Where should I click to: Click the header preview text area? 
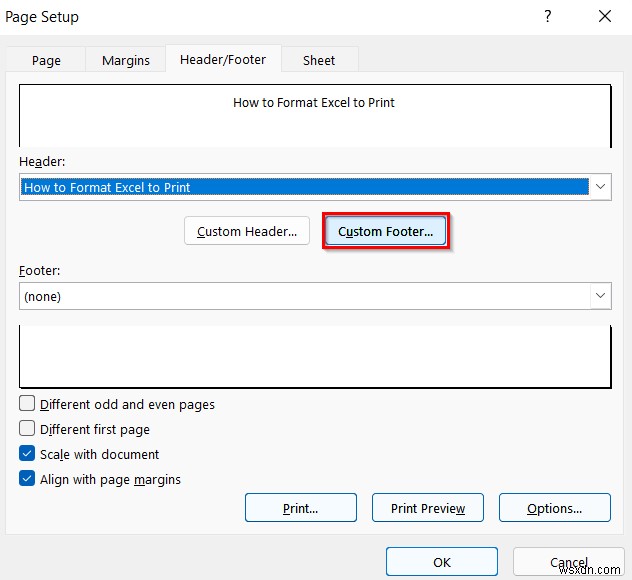[315, 116]
